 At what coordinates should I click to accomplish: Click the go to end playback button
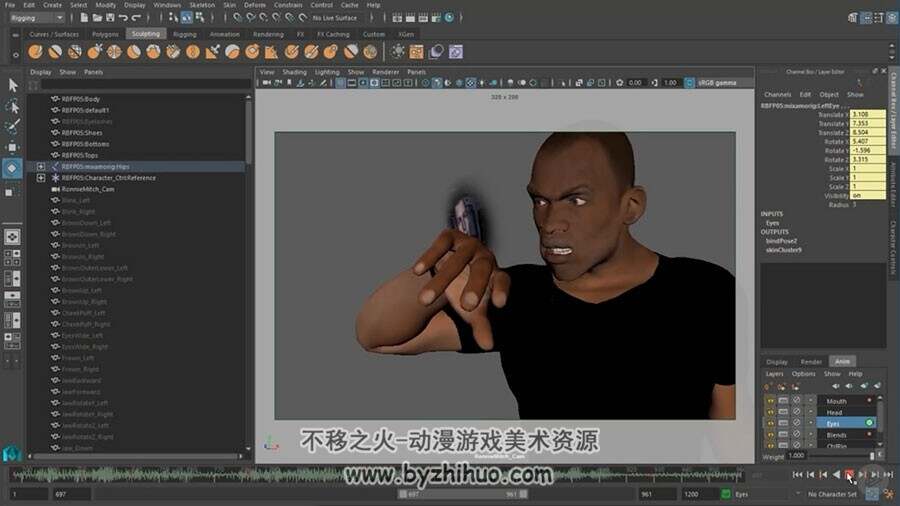(x=888, y=474)
